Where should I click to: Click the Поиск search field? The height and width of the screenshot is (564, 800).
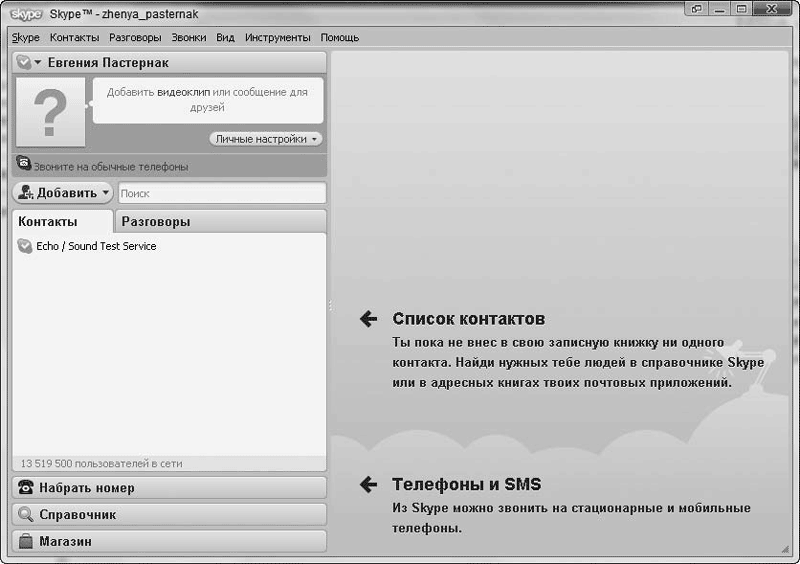[222, 193]
